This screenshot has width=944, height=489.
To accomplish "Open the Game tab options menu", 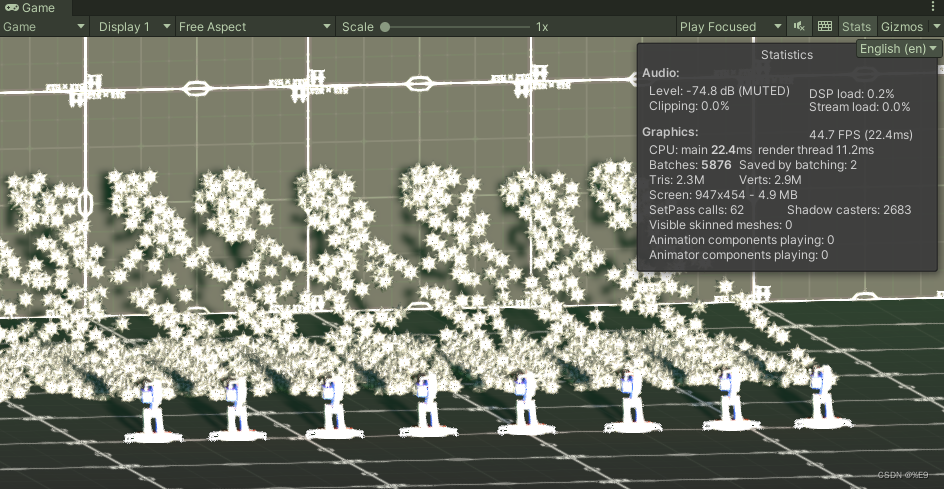I will [x=934, y=7].
